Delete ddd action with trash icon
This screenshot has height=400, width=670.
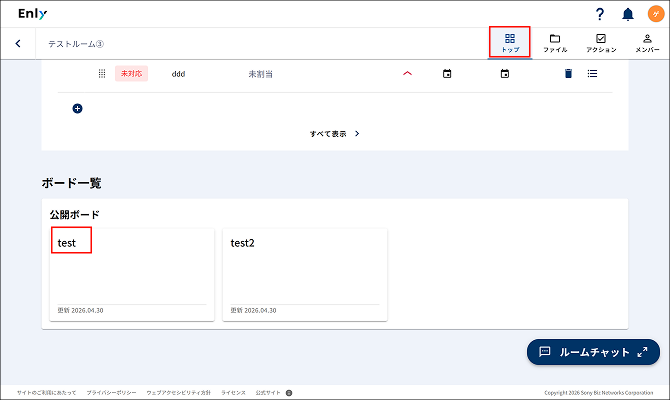(x=568, y=74)
